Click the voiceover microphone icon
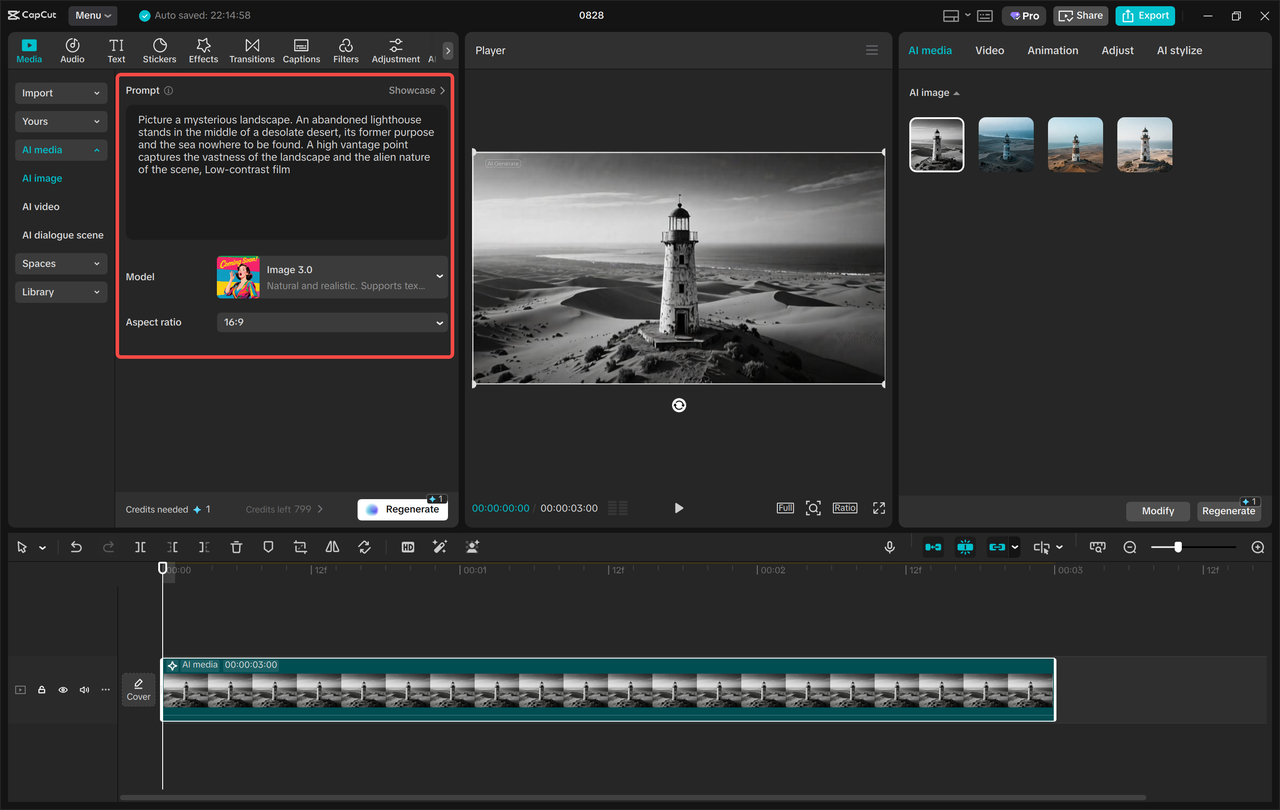 [889, 547]
